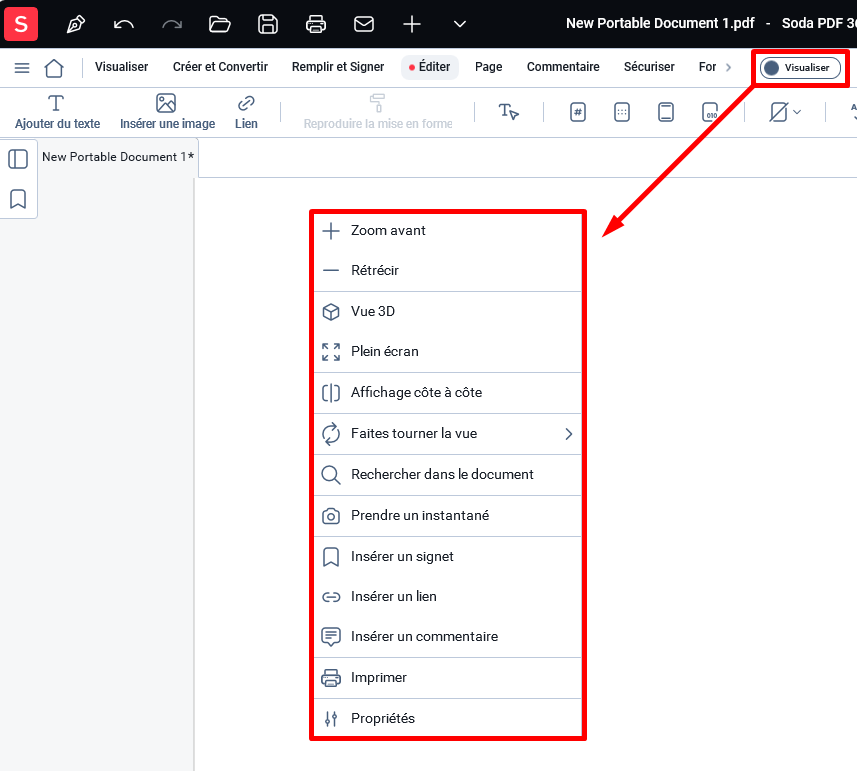Select Vue 3D menu entry
857x771 pixels.
click(x=448, y=311)
